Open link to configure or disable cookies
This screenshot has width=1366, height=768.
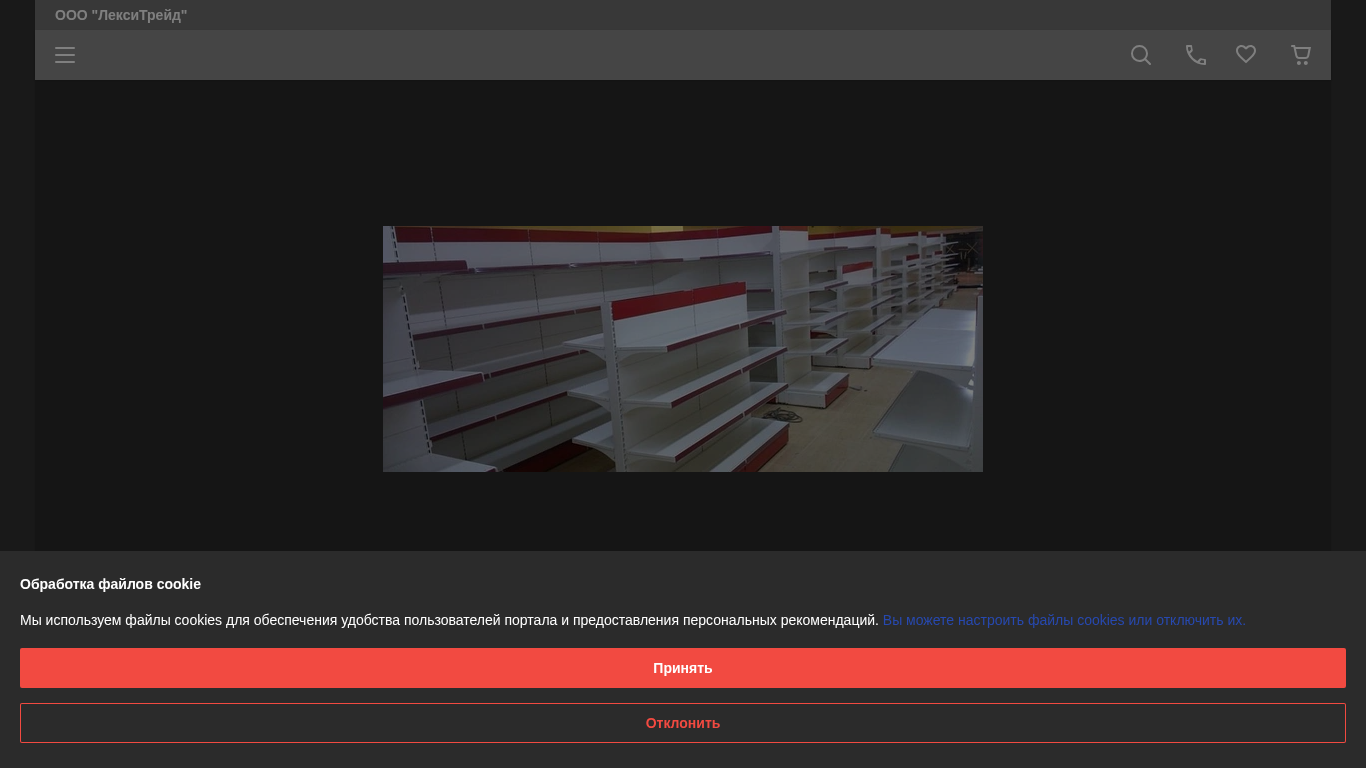click(x=1064, y=620)
